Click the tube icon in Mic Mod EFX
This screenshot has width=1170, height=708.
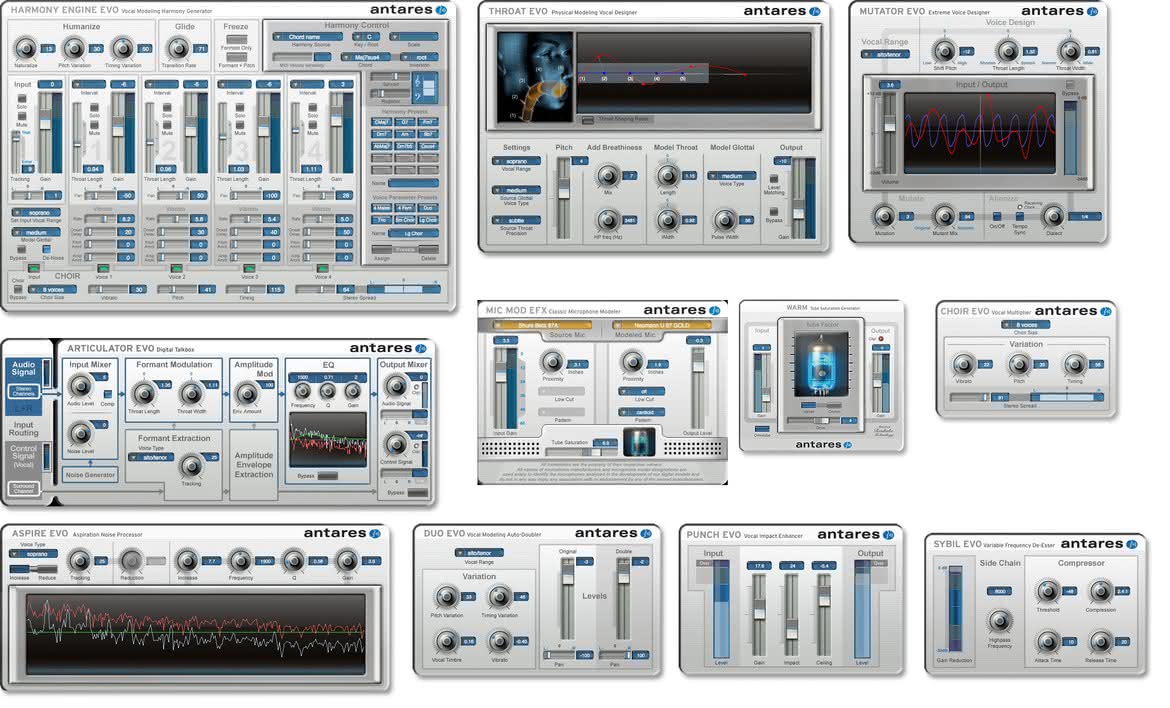pyautogui.click(x=638, y=442)
